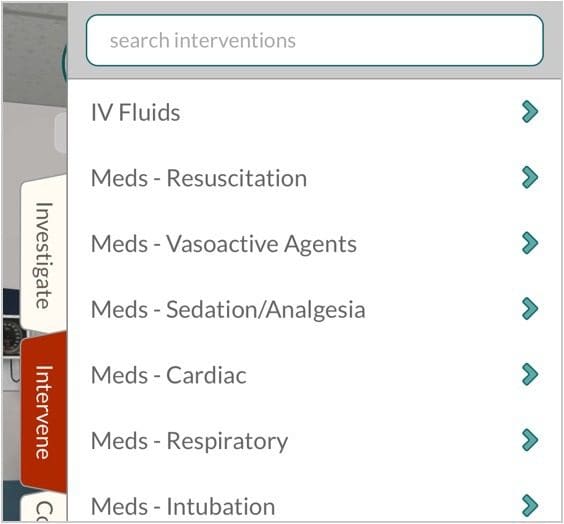Click the arrow icon for Meds - Cardiac
Screen dimensions: 564x524
[530, 374]
